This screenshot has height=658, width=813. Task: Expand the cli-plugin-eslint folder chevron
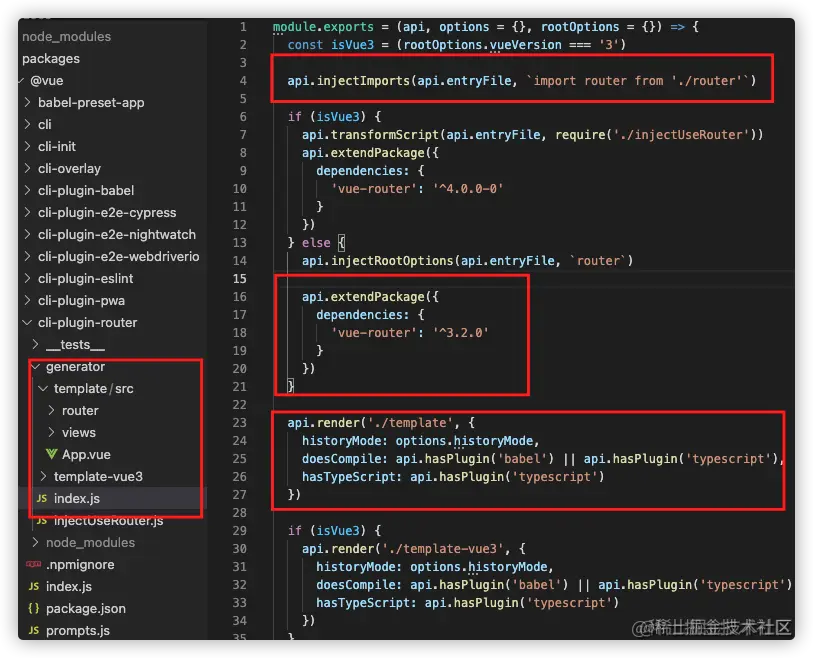[x=27, y=278]
